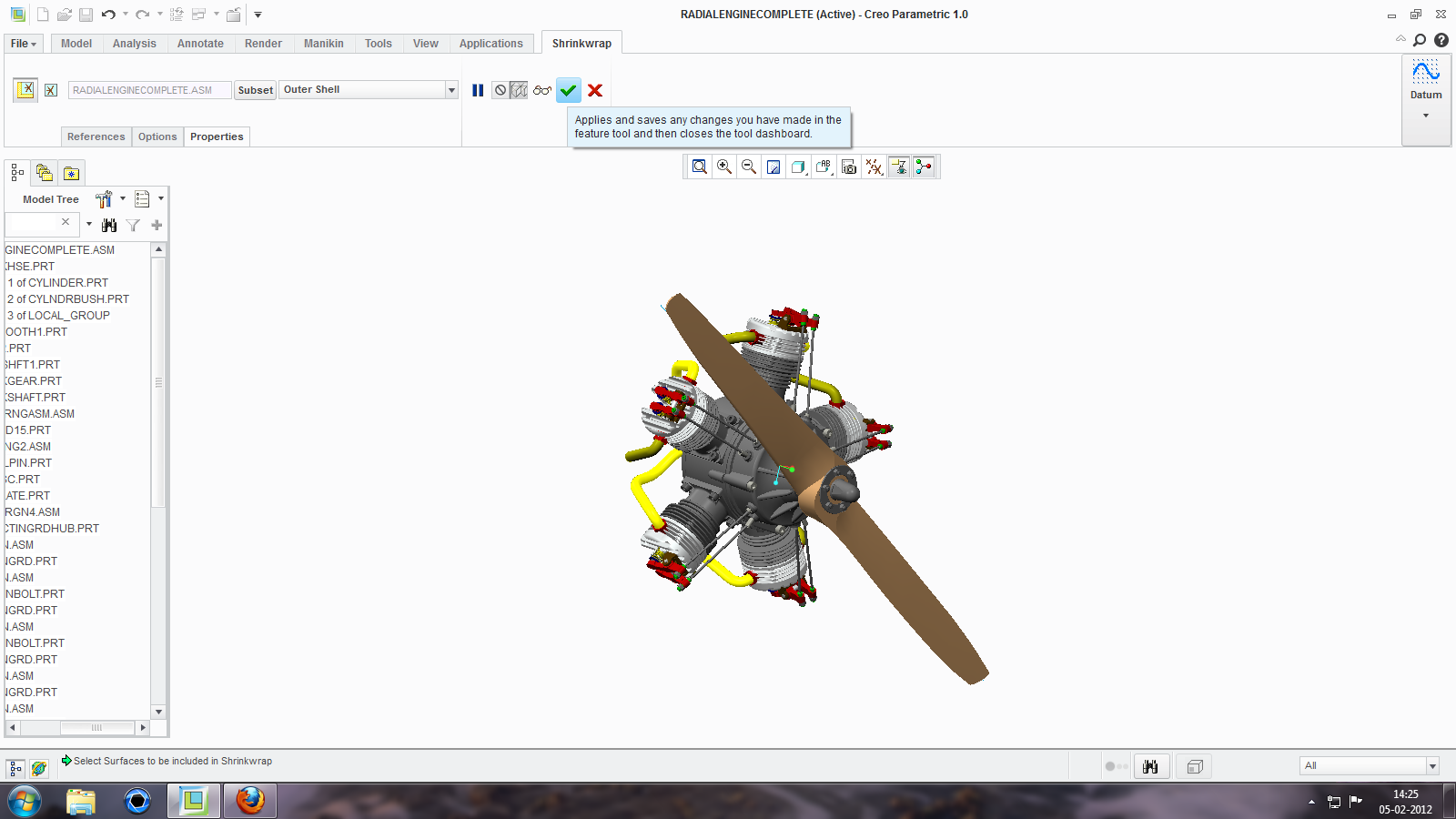This screenshot has width=1456, height=819.
Task: Toggle the no-preview mode button
Action: point(500,90)
